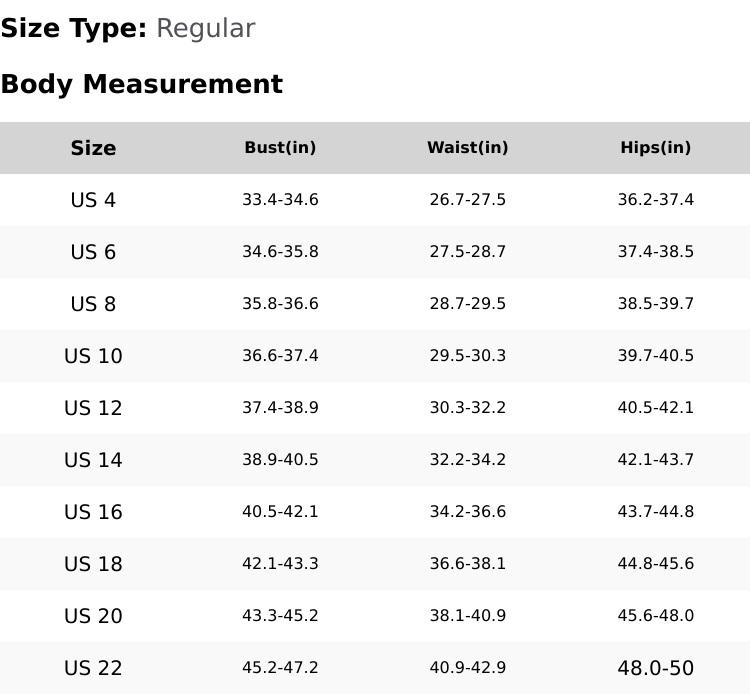Screen dimensions: 750x694
Task: Click the US 16 size label
Action: [93, 512]
